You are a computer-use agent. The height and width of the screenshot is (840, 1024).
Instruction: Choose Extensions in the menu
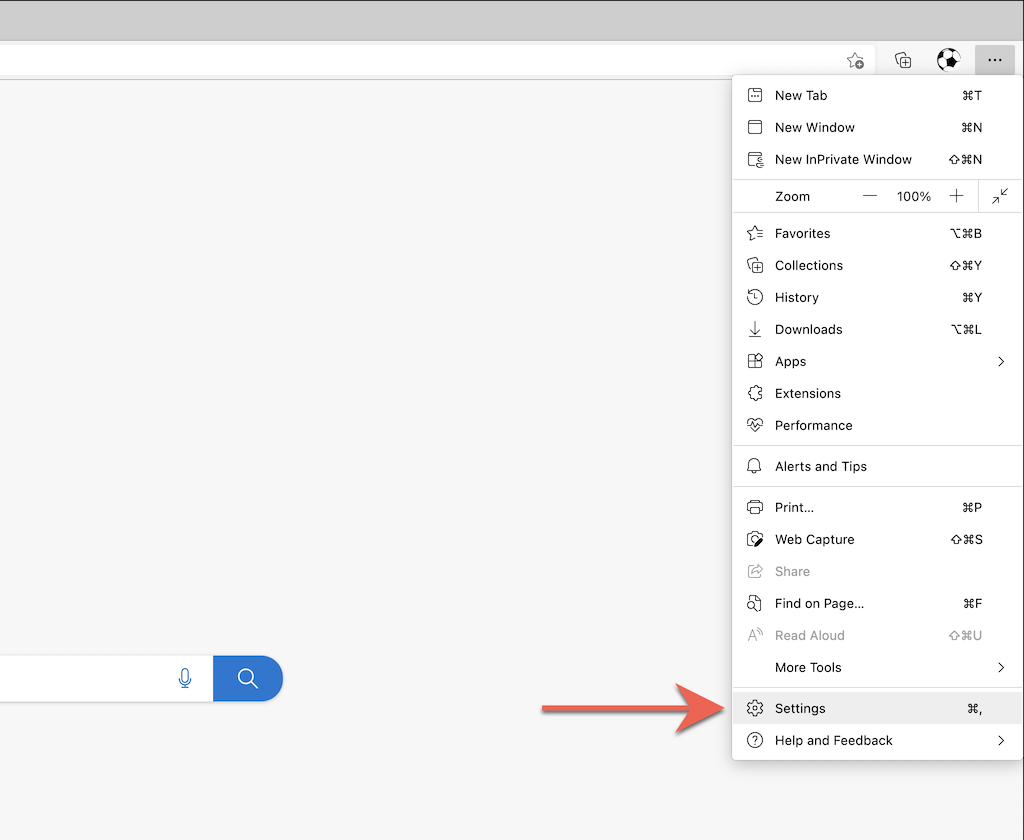807,393
